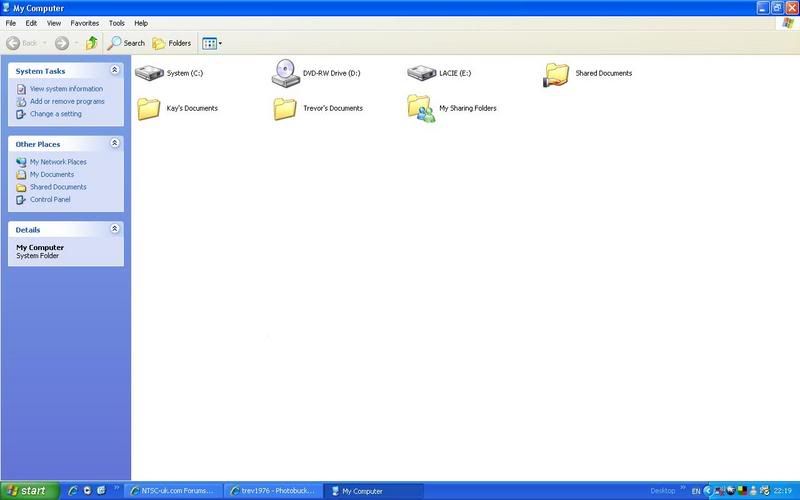Viewport: 800px width, 500px height.
Task: Select the Shared Documents folder icon
Action: pos(557,74)
